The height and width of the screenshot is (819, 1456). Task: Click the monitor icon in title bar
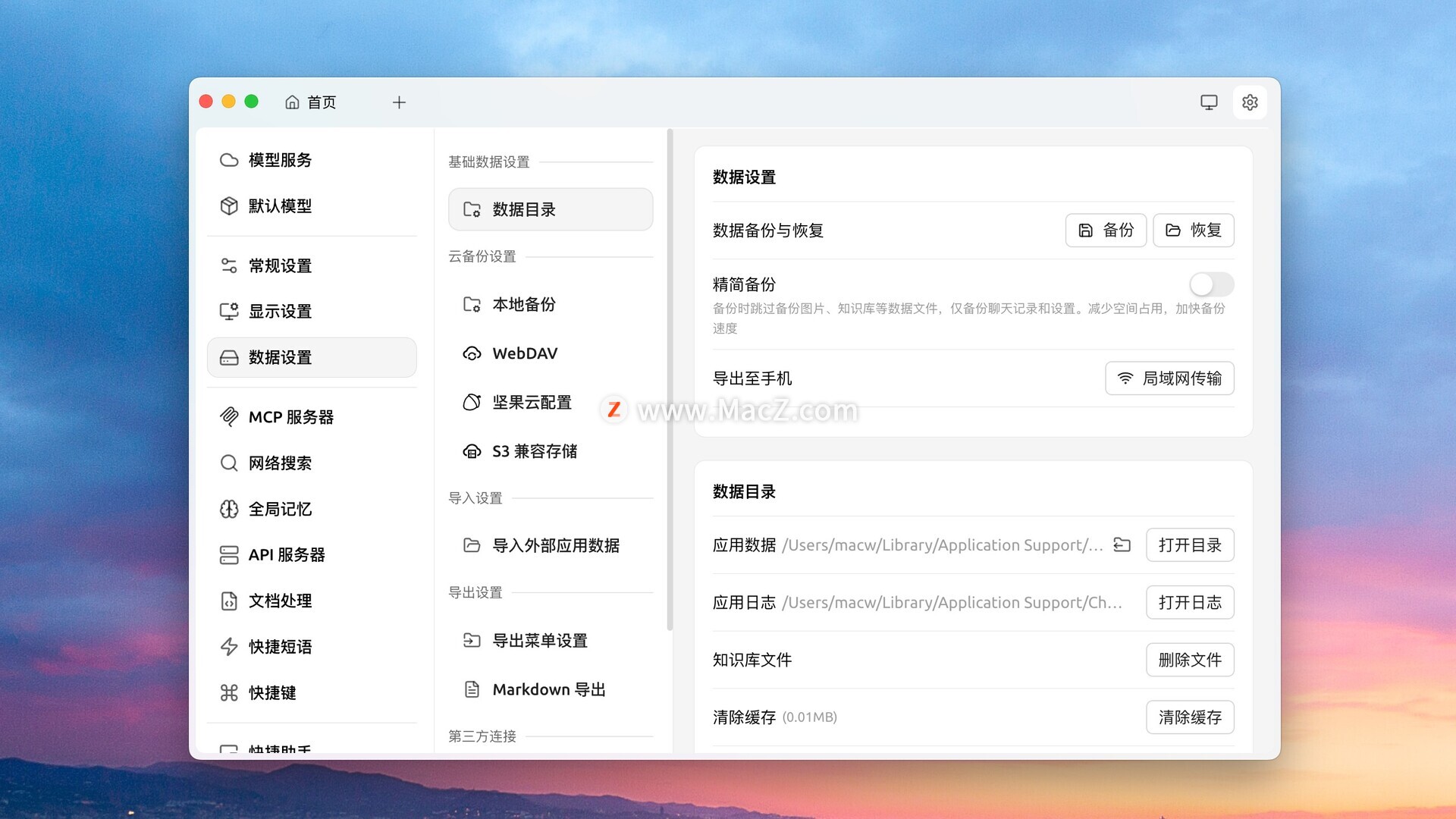(1209, 102)
